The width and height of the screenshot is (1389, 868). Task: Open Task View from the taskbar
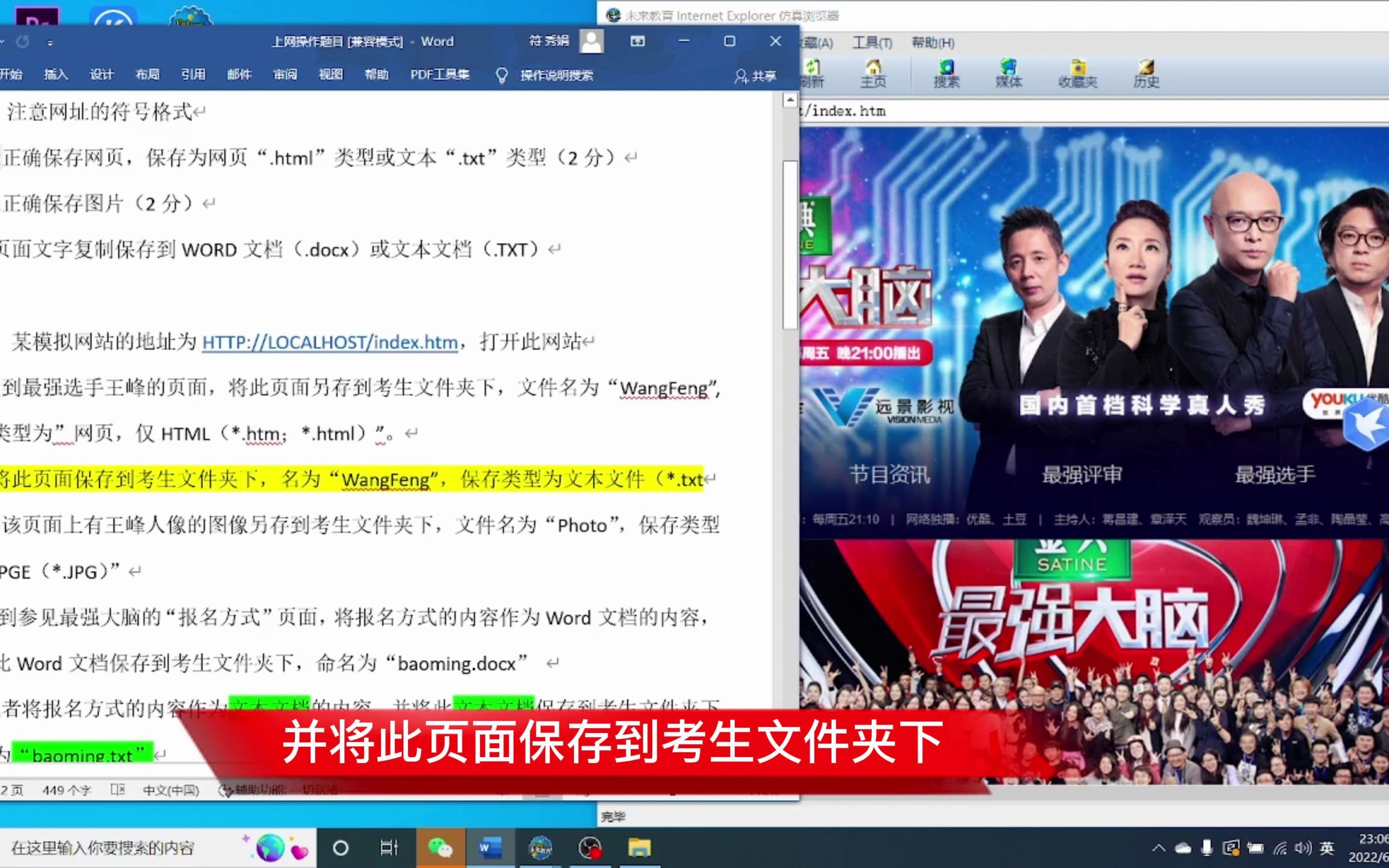pyautogui.click(x=389, y=849)
